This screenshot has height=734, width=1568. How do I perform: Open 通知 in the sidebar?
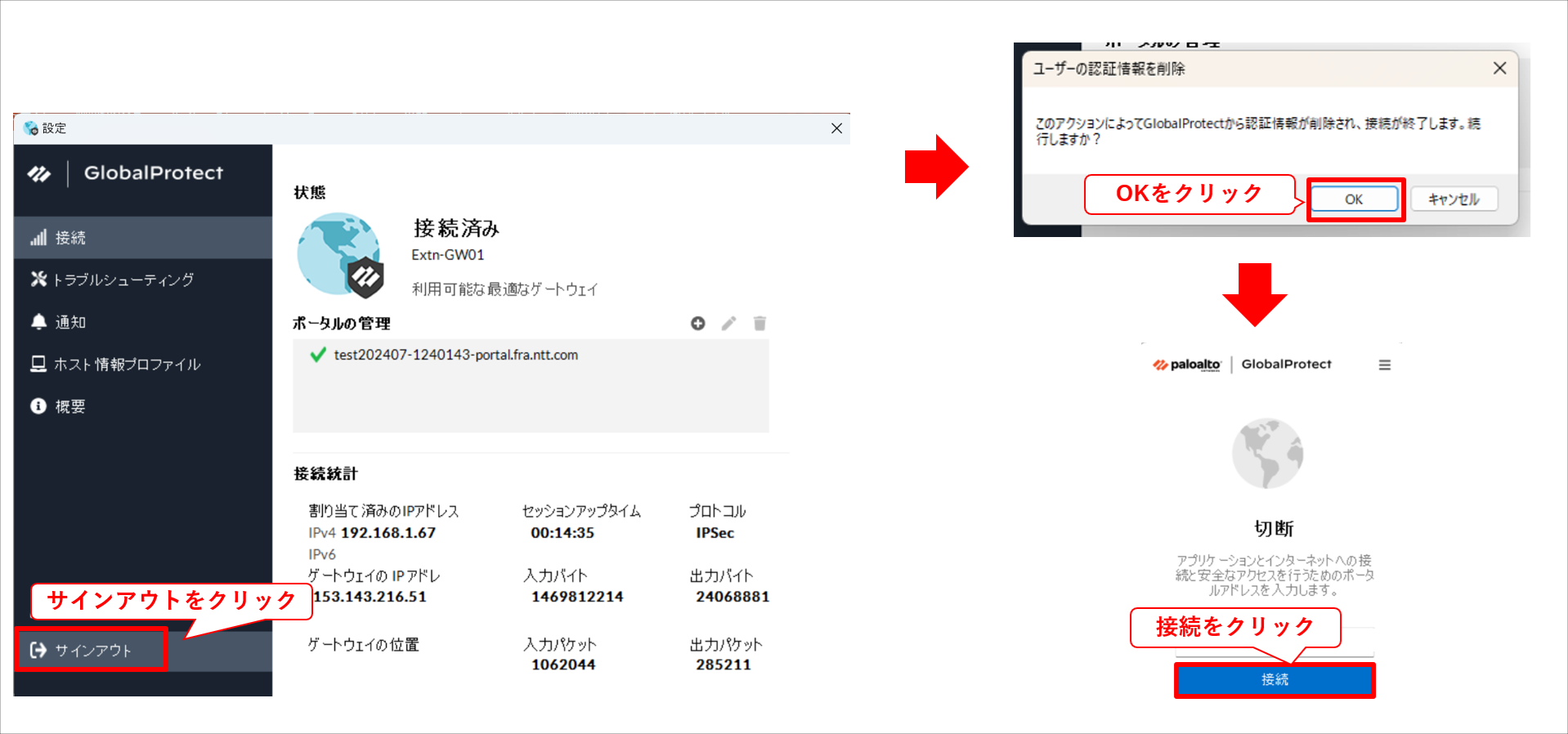pyautogui.click(x=143, y=322)
